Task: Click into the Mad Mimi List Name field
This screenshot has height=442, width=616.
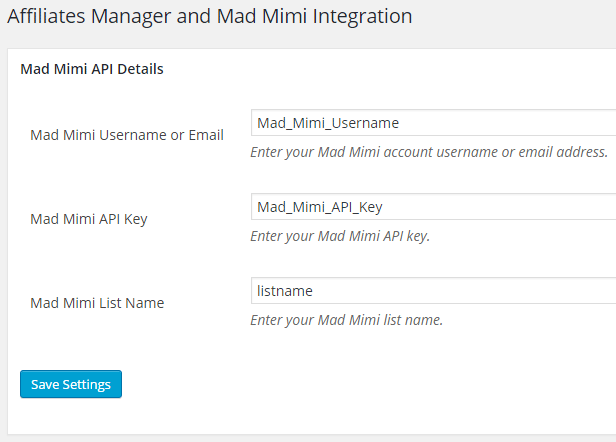Action: (433, 291)
